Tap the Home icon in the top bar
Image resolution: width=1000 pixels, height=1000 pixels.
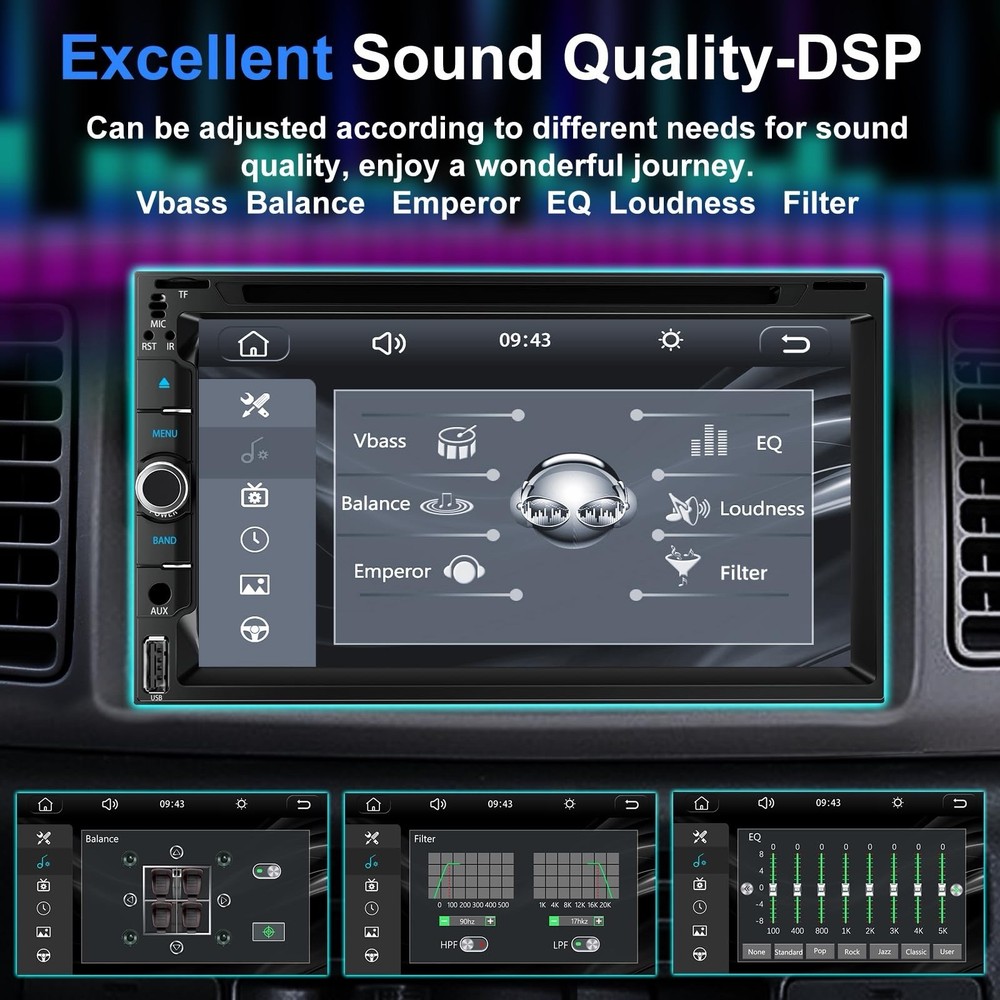pyautogui.click(x=254, y=343)
